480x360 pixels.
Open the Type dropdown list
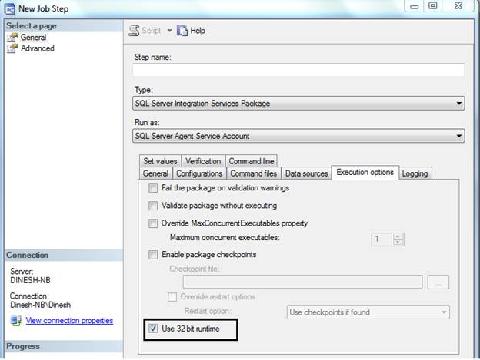click(298, 103)
